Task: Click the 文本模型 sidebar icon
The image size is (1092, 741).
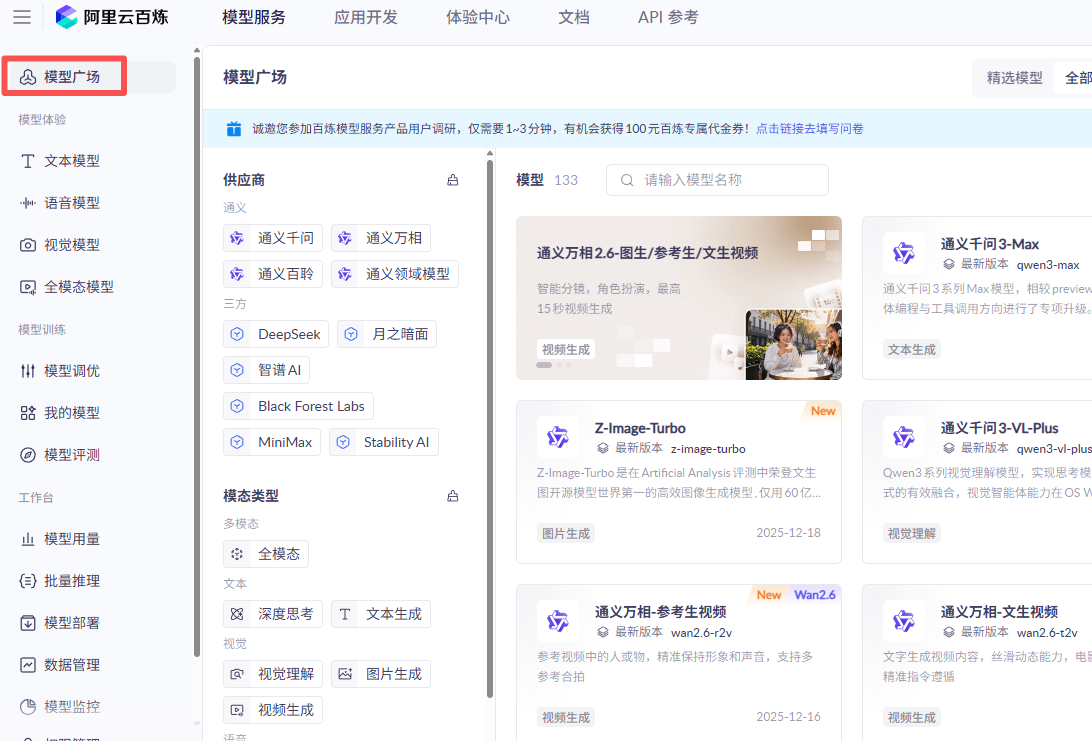Action: coord(28,161)
